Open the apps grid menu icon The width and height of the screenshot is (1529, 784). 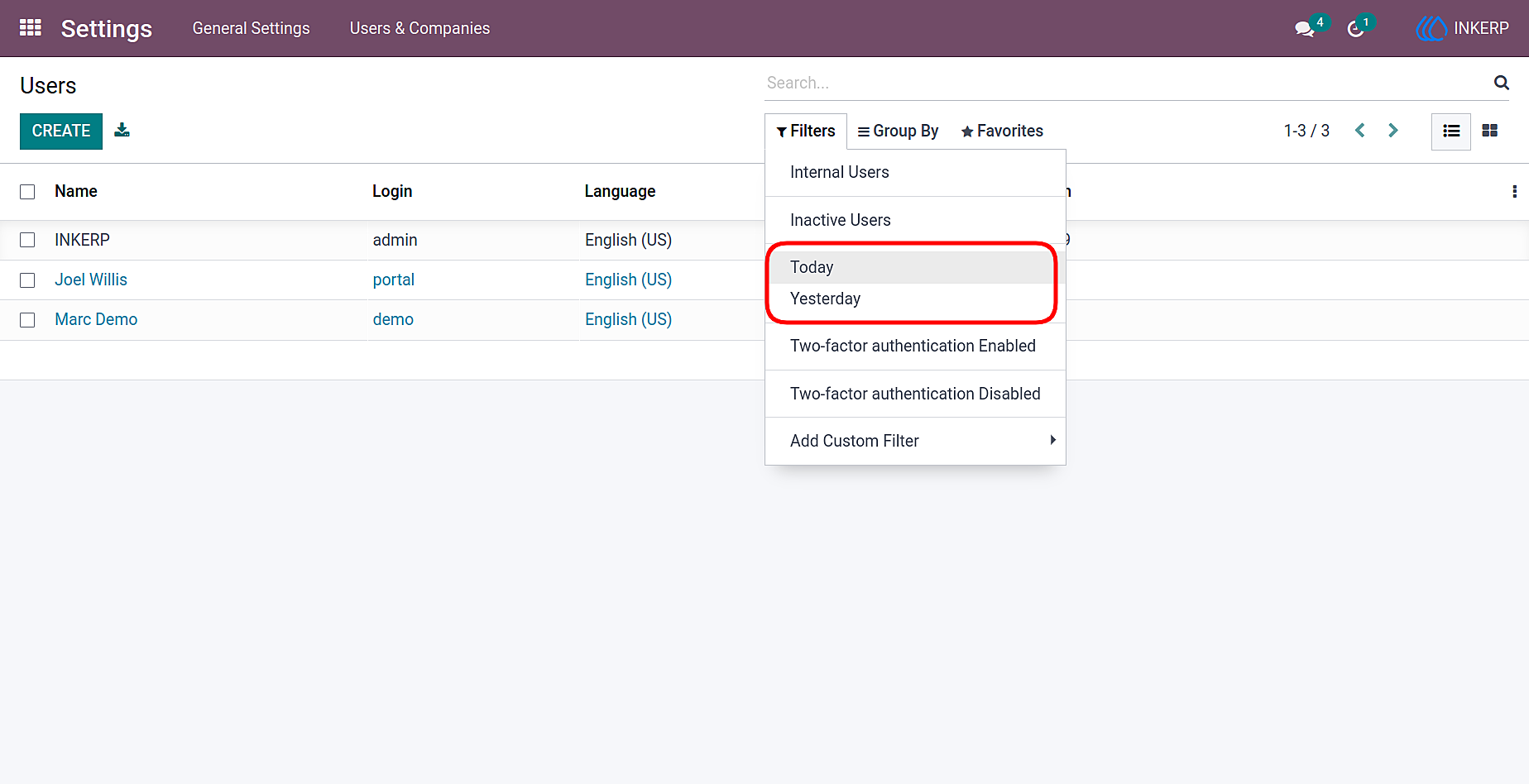31,28
